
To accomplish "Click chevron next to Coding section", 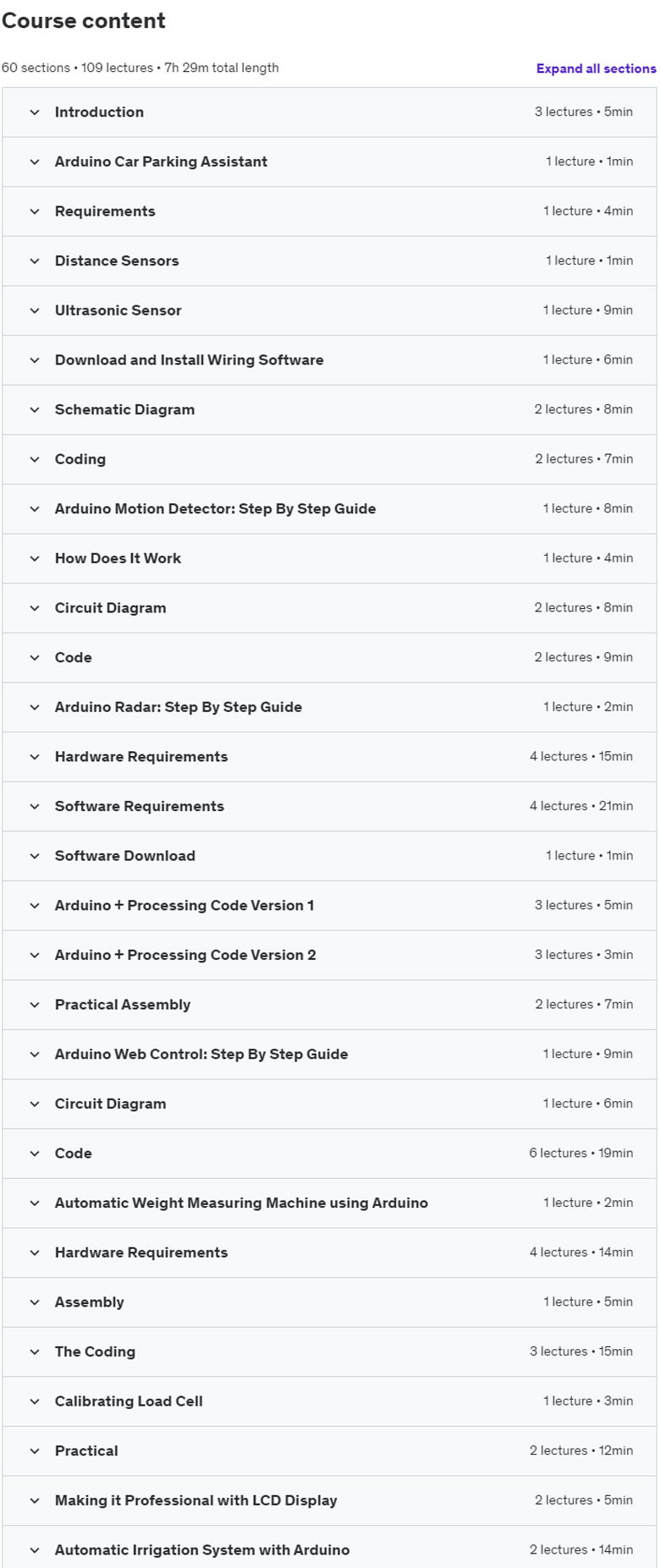I will click(35, 459).
